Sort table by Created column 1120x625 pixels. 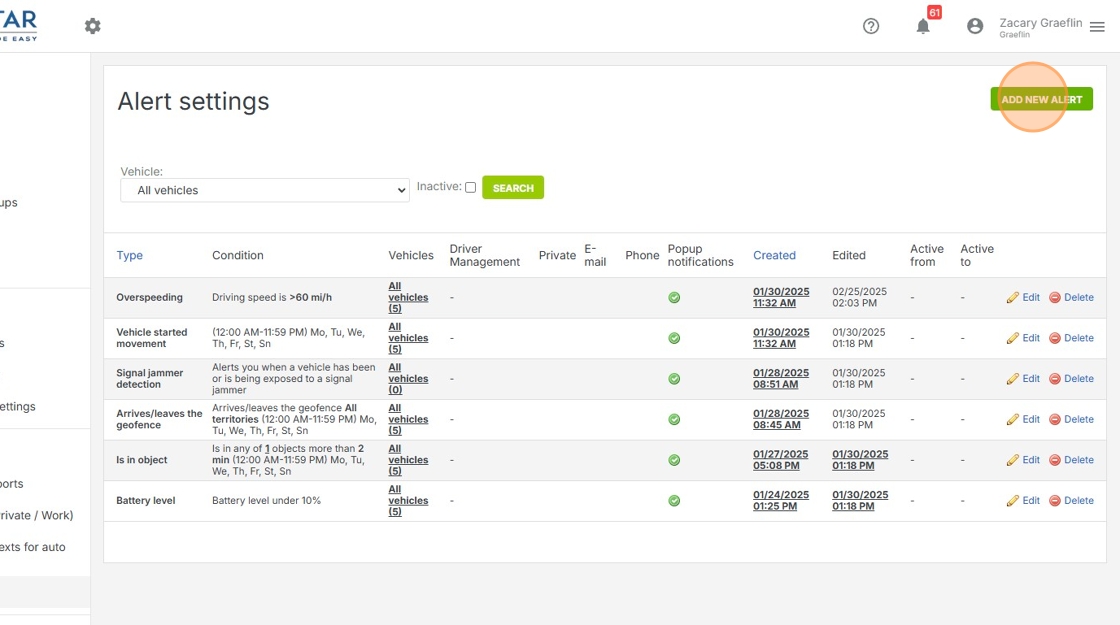click(774, 255)
